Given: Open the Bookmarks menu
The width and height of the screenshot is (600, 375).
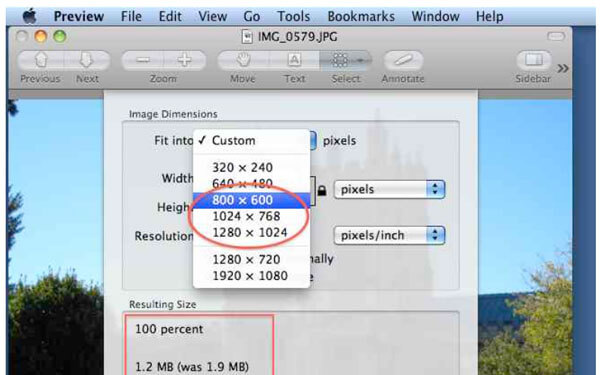Looking at the screenshot, I should coord(361,16).
